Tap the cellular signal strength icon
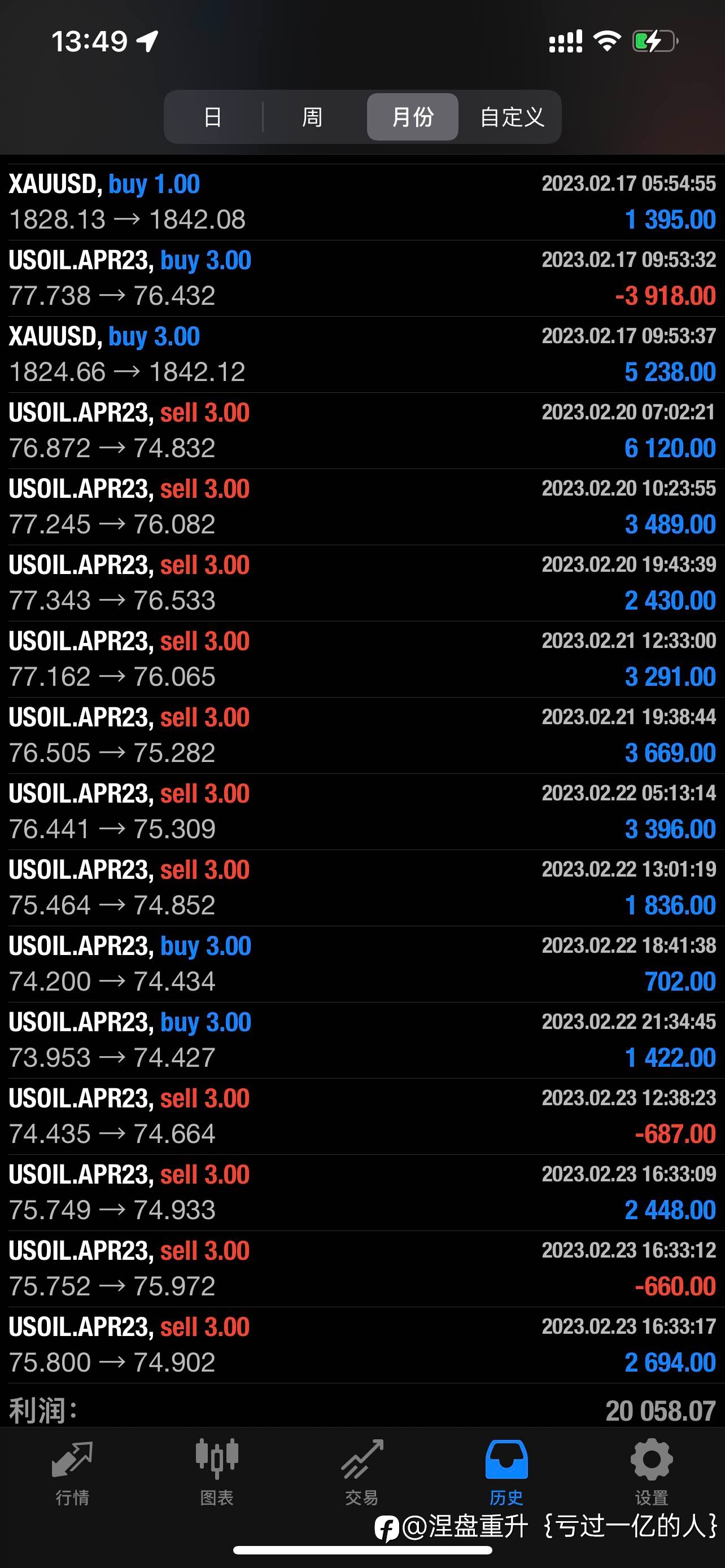The height and width of the screenshot is (1568, 725). point(566,41)
